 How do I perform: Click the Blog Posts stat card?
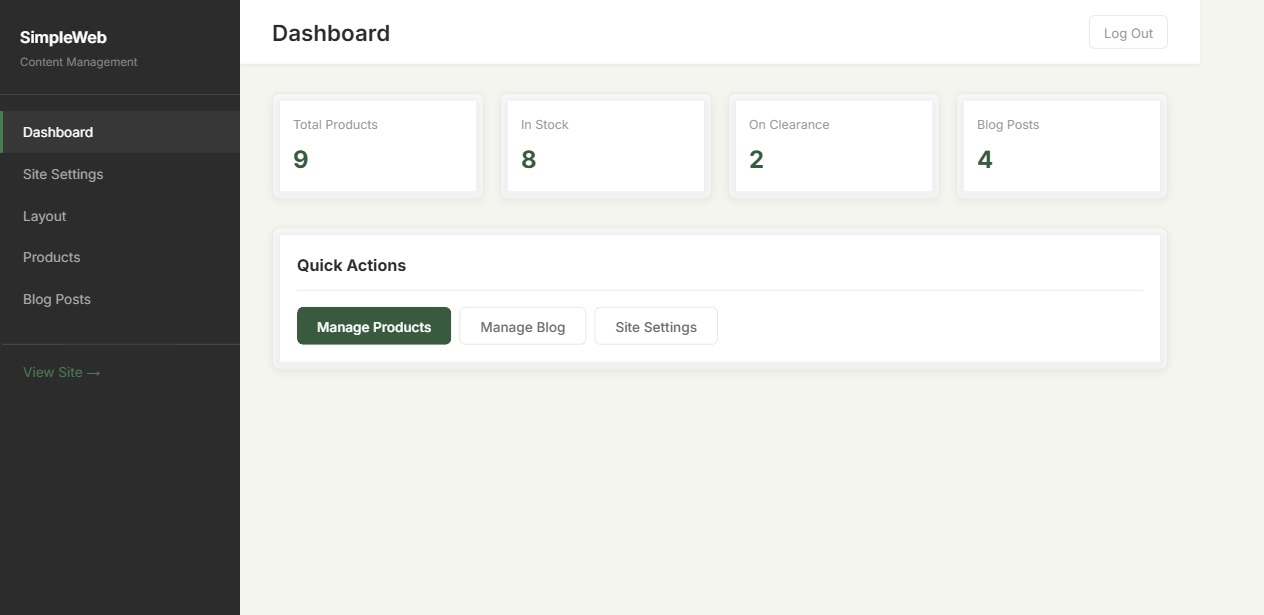1062,146
